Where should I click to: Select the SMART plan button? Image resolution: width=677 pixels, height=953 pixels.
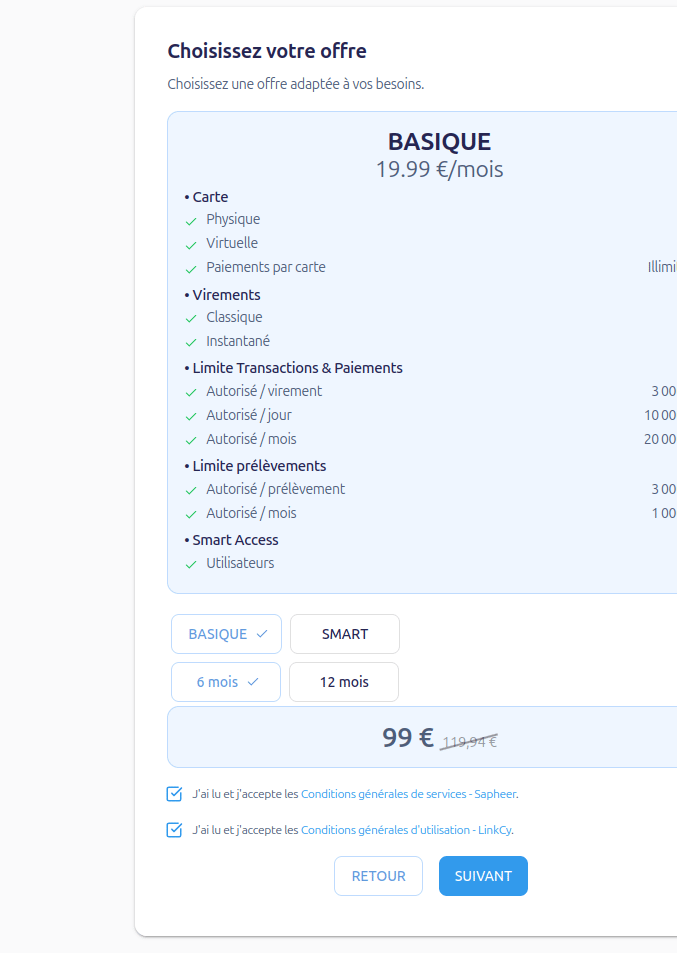[345, 634]
